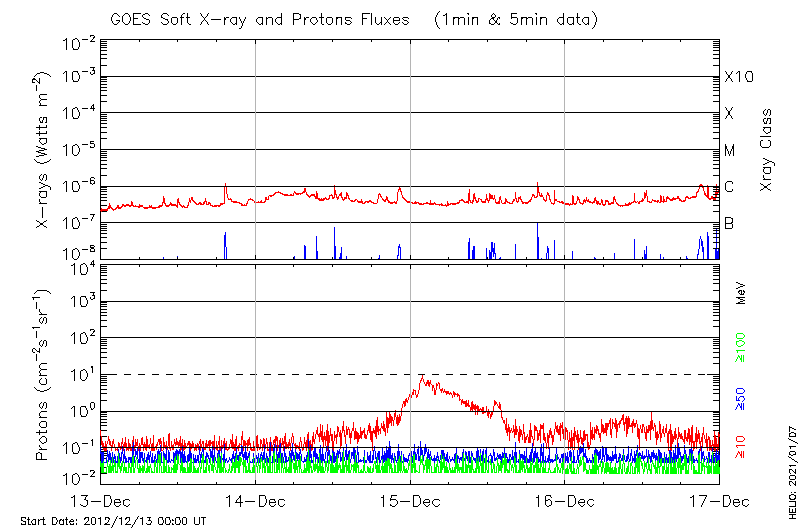
Task: Click the vertical 'Xray Class' axis title
Action: pos(766,150)
